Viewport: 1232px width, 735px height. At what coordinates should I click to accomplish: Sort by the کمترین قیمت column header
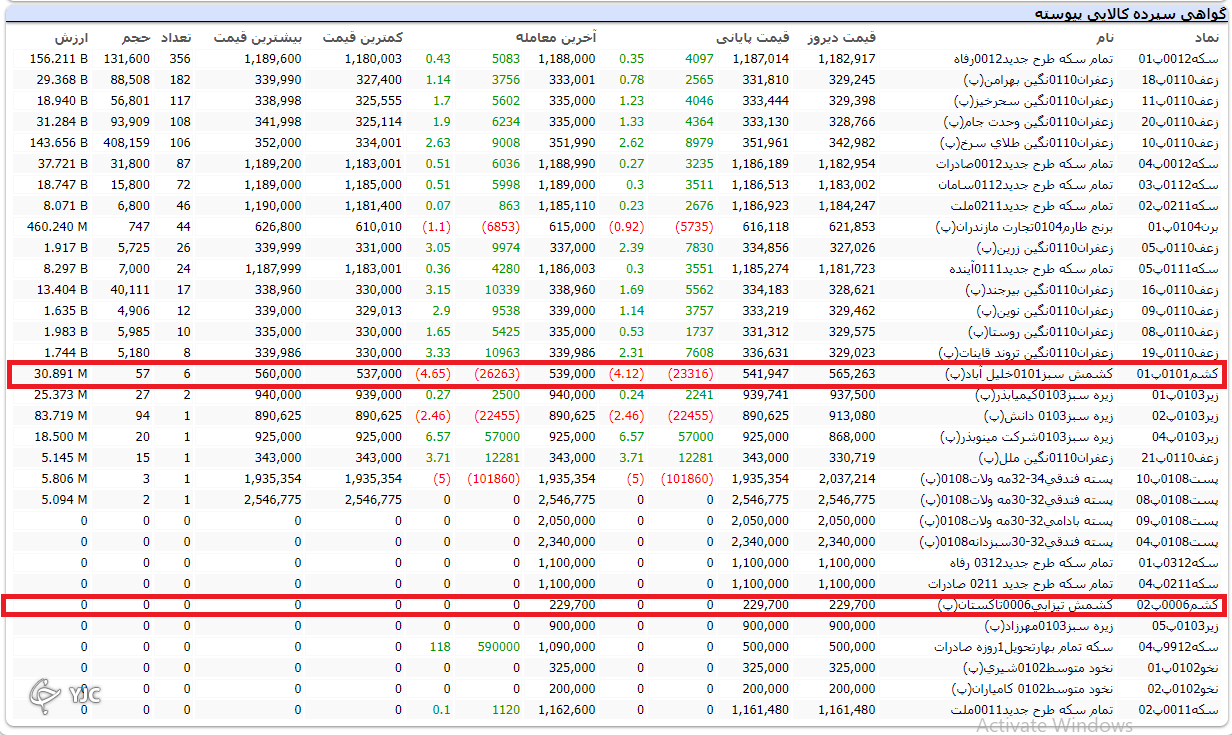pyautogui.click(x=362, y=37)
